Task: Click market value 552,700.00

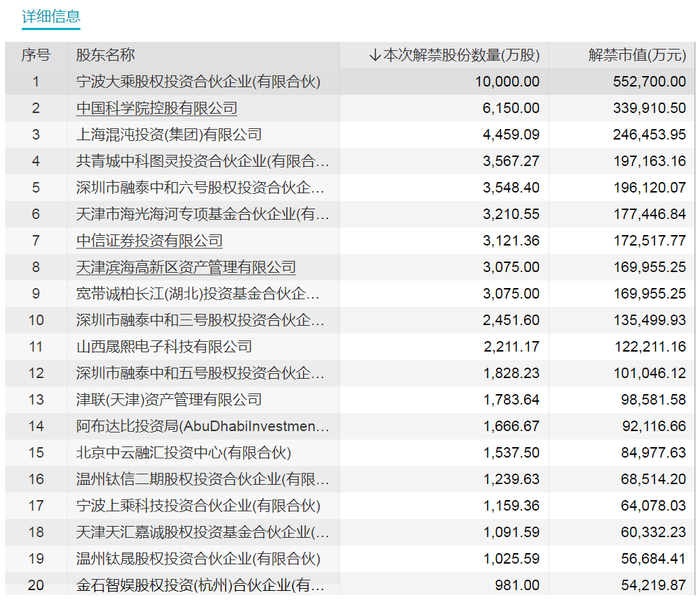Action: point(650,82)
